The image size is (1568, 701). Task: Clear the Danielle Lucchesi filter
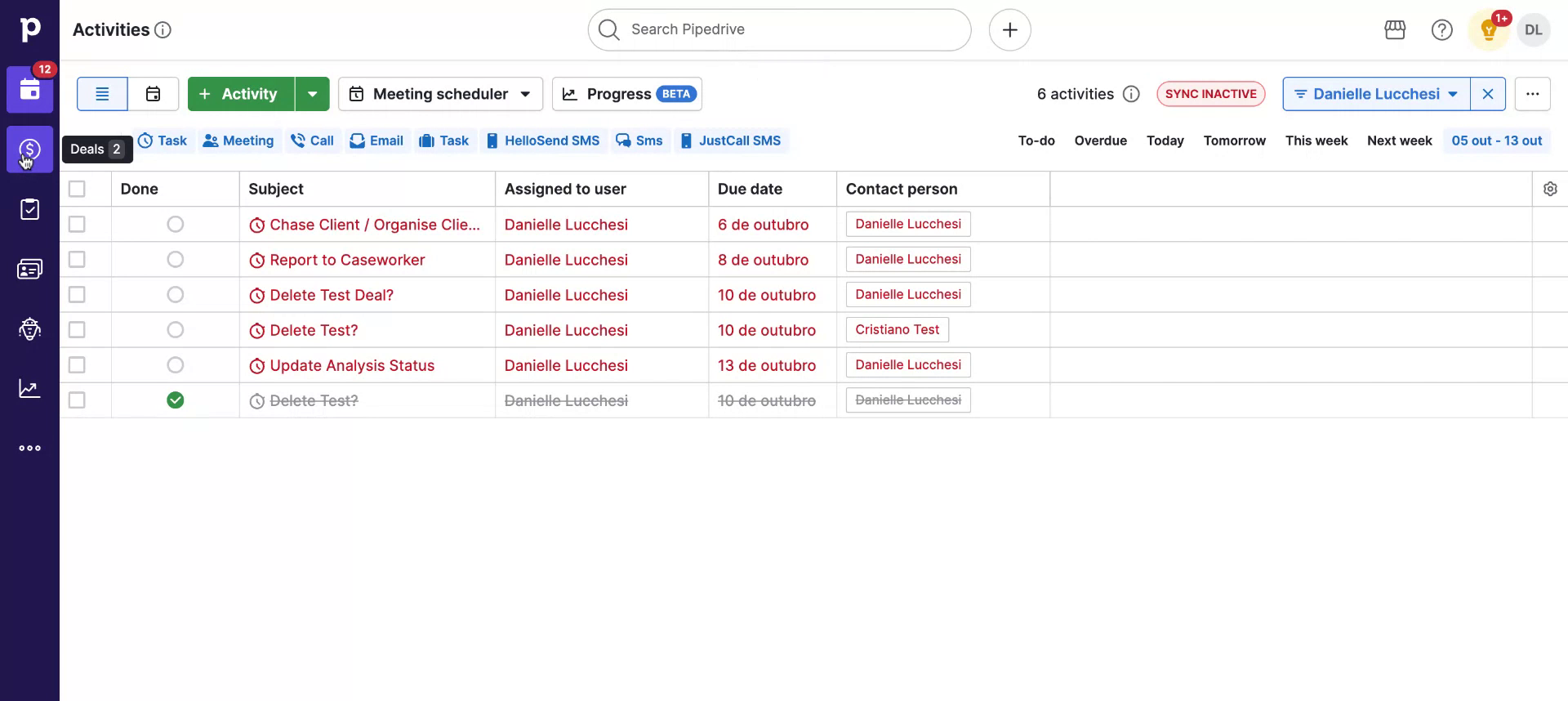1488,94
